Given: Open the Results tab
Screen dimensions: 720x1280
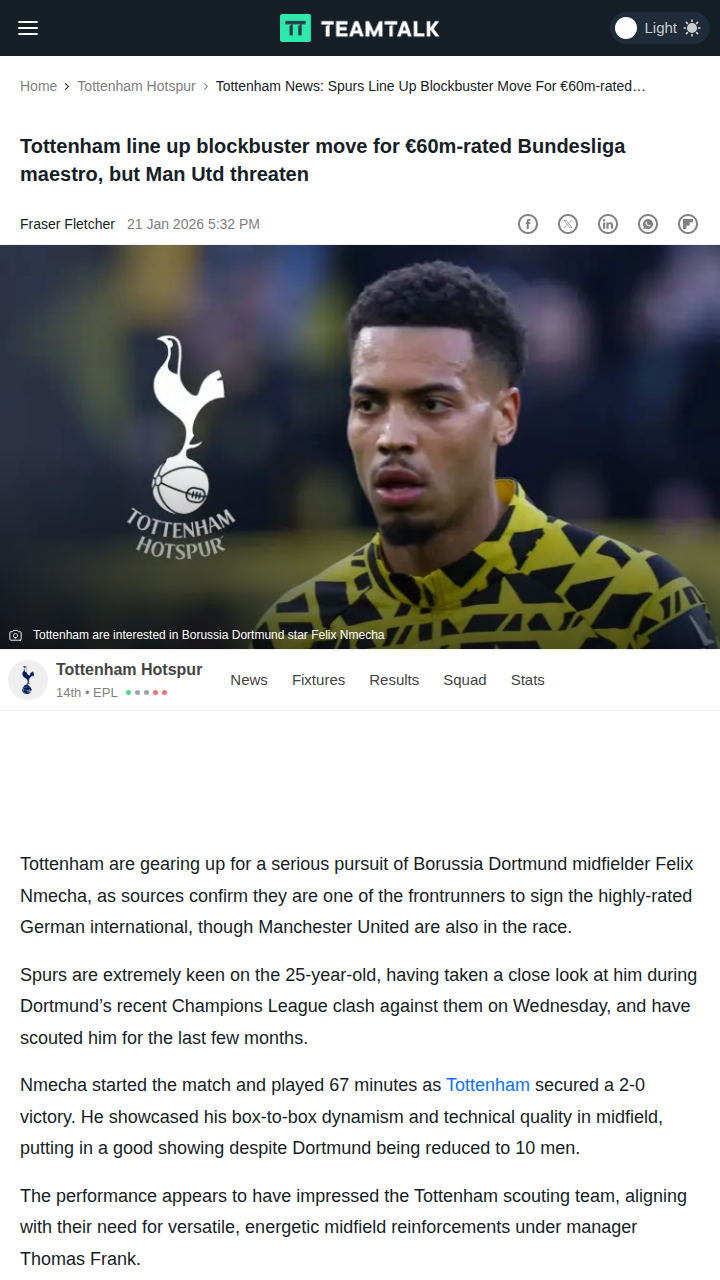Looking at the screenshot, I should point(394,680).
